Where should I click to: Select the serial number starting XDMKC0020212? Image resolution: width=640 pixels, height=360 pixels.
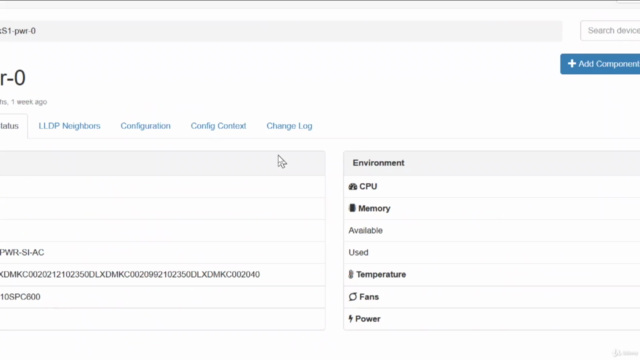point(130,274)
